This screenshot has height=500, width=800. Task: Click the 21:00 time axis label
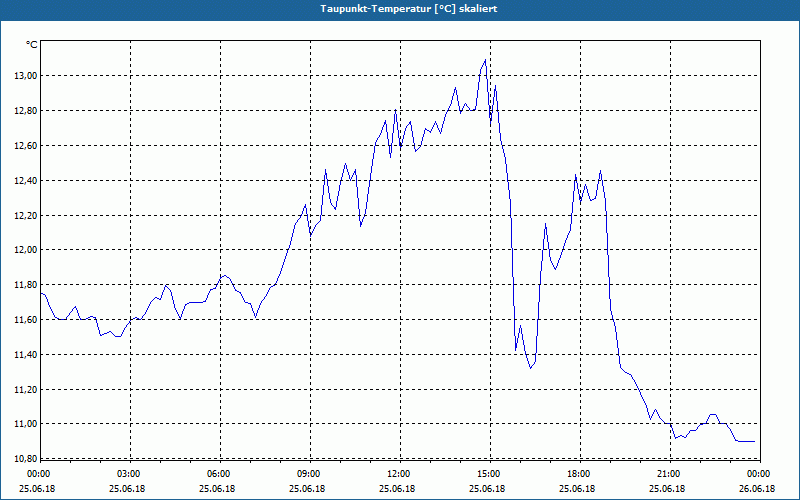point(670,474)
